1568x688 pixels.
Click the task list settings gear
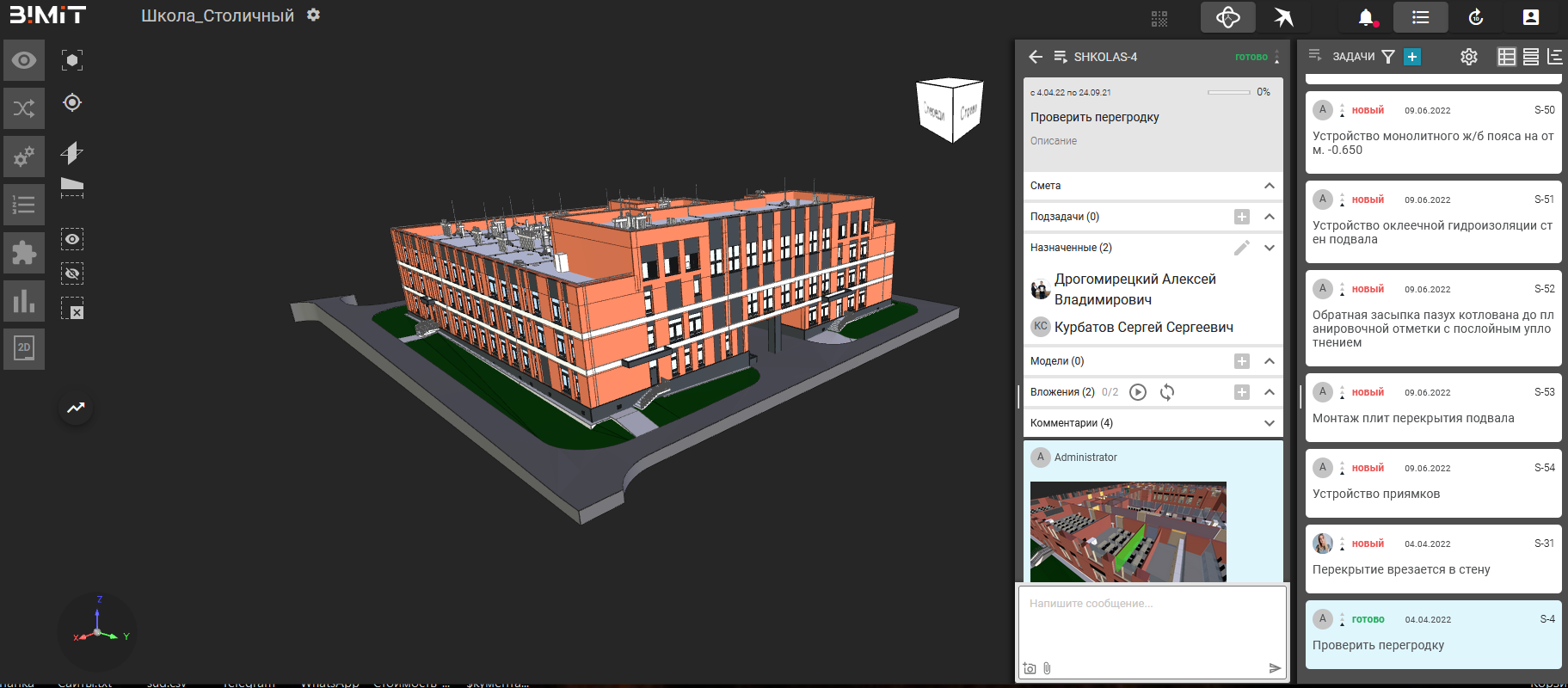(x=1469, y=57)
